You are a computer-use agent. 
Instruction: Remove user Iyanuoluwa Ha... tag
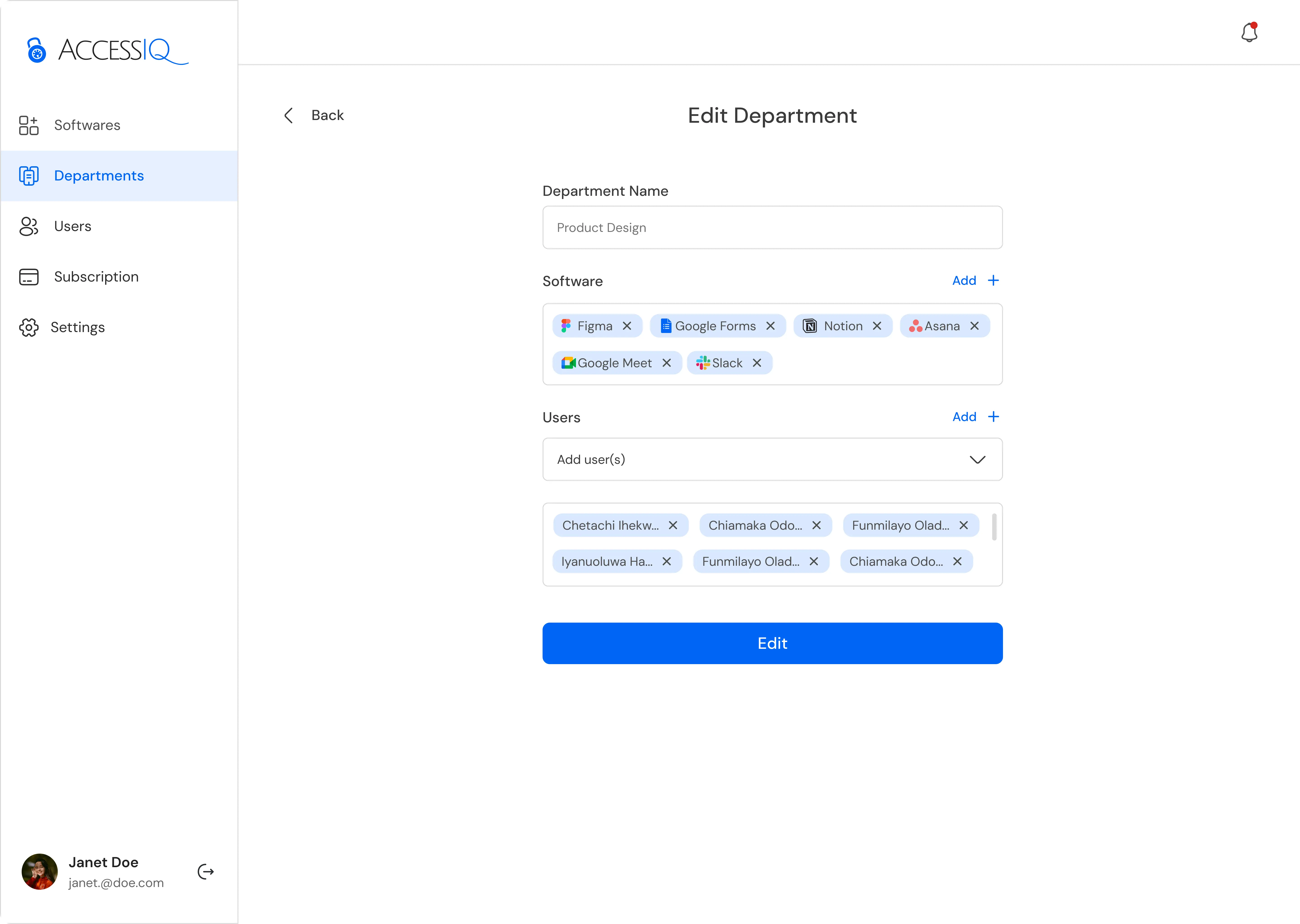(x=666, y=561)
